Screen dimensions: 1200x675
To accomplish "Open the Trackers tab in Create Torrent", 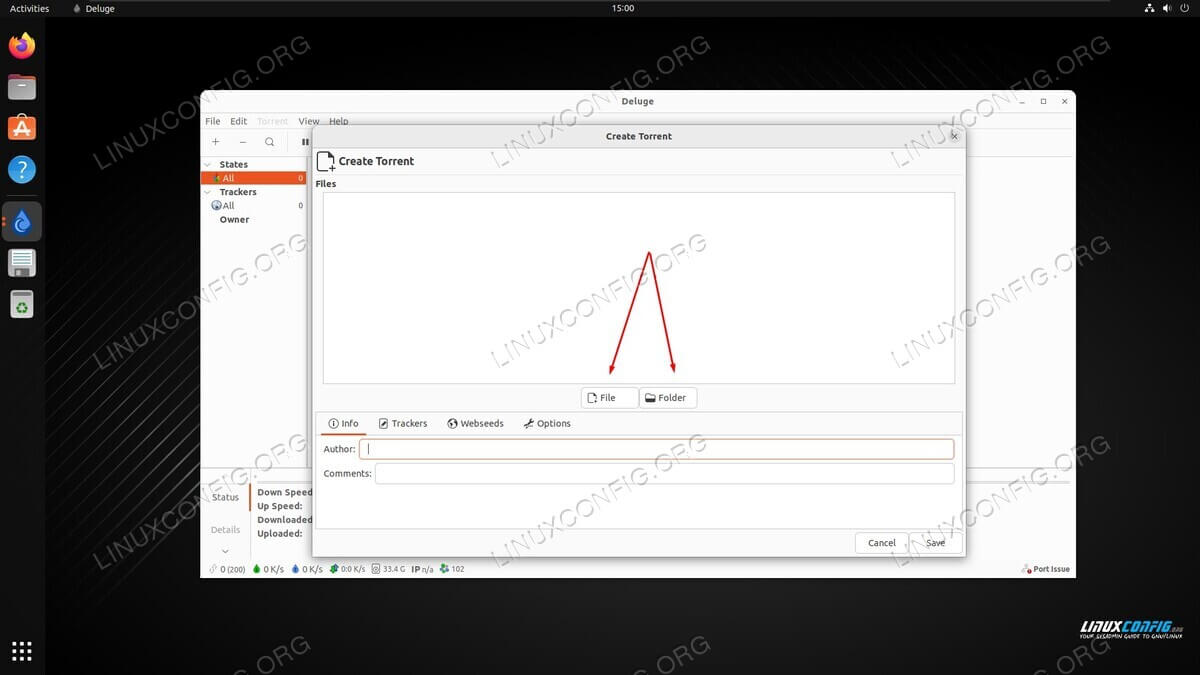I will pyautogui.click(x=403, y=424).
